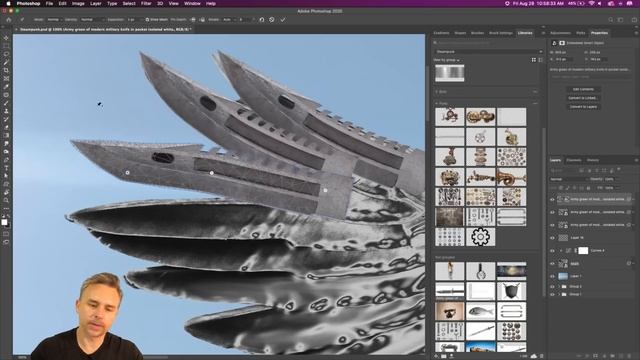Viewport: 640px width, 360px height.
Task: Click the Convert to Linked button
Action: [x=583, y=98]
